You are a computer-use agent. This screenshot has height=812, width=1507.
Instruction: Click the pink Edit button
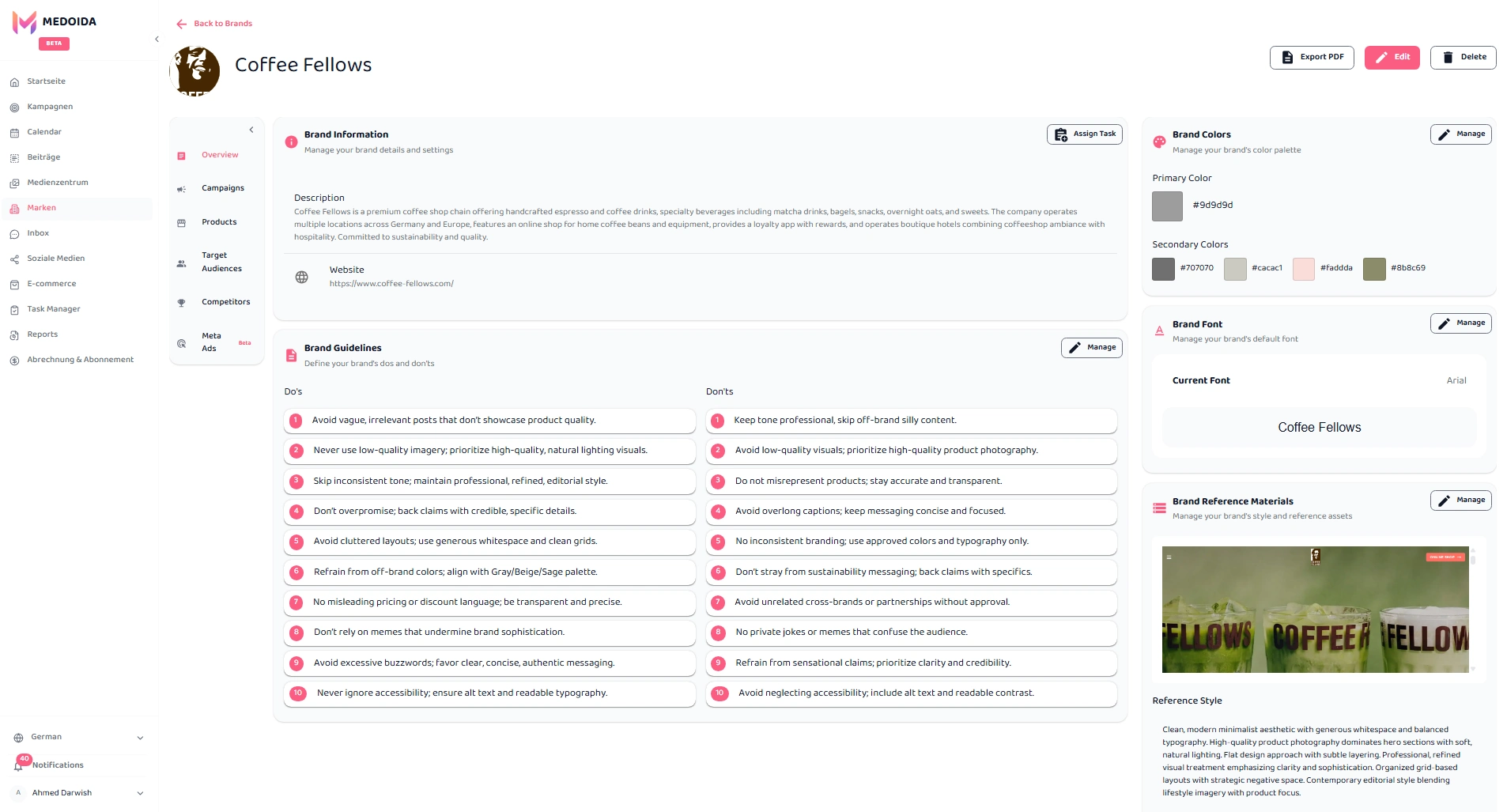1392,58
